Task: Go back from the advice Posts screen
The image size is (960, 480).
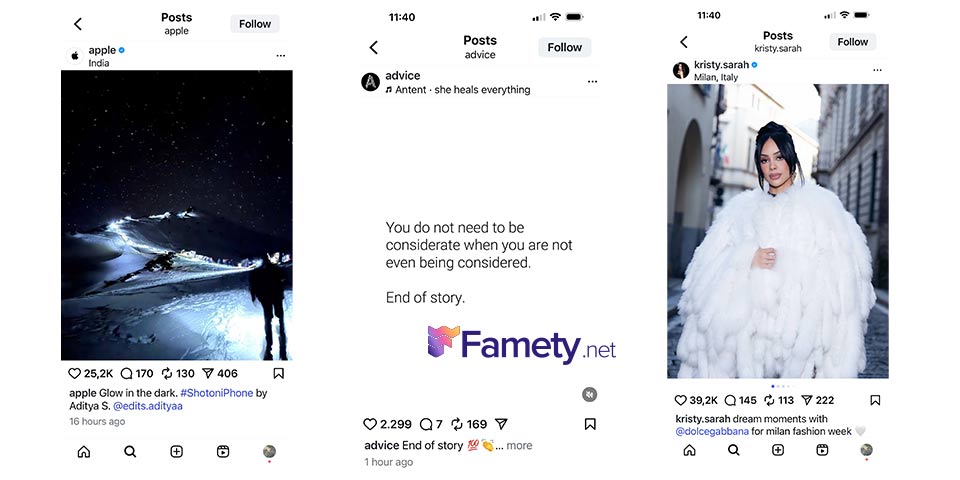Action: (x=373, y=47)
